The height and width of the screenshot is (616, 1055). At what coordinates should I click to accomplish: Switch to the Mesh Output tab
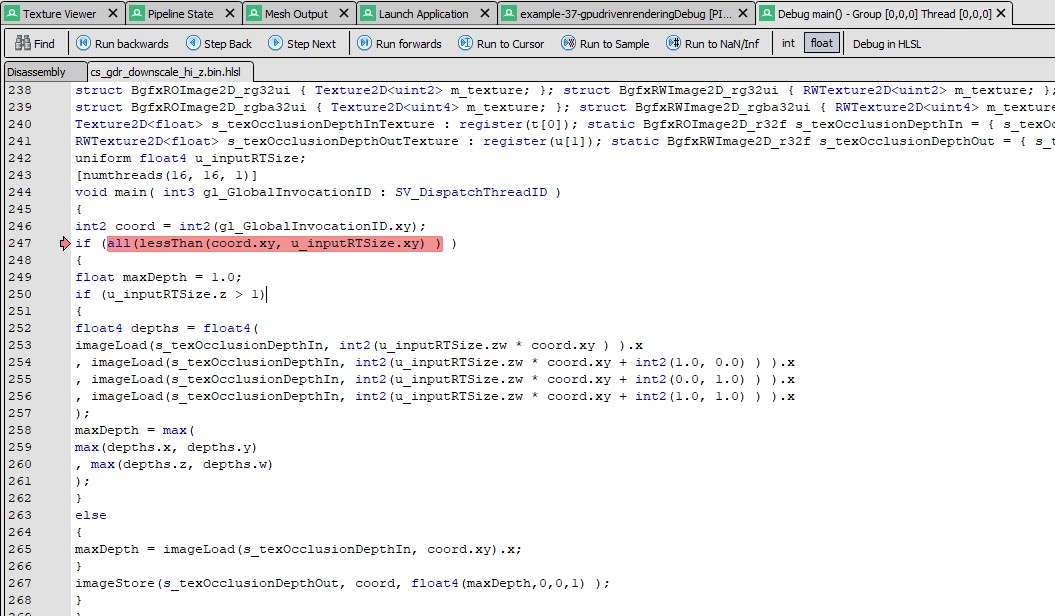tap(295, 14)
